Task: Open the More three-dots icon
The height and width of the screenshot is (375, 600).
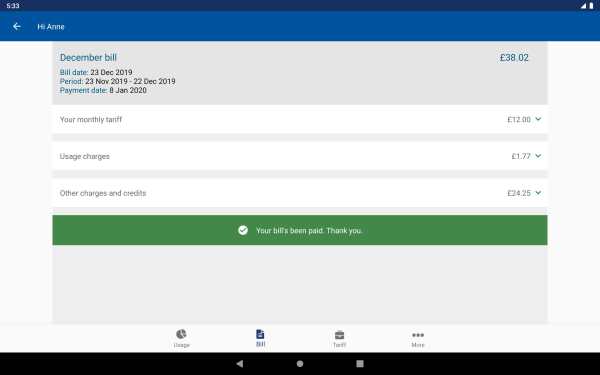Action: pyautogui.click(x=418, y=335)
